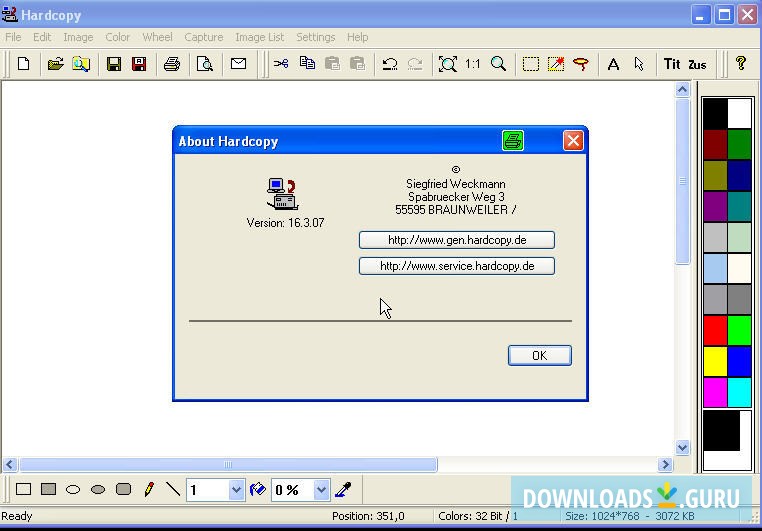Click the horizontal scrollbar left arrow
The height and width of the screenshot is (531, 762).
point(10,465)
